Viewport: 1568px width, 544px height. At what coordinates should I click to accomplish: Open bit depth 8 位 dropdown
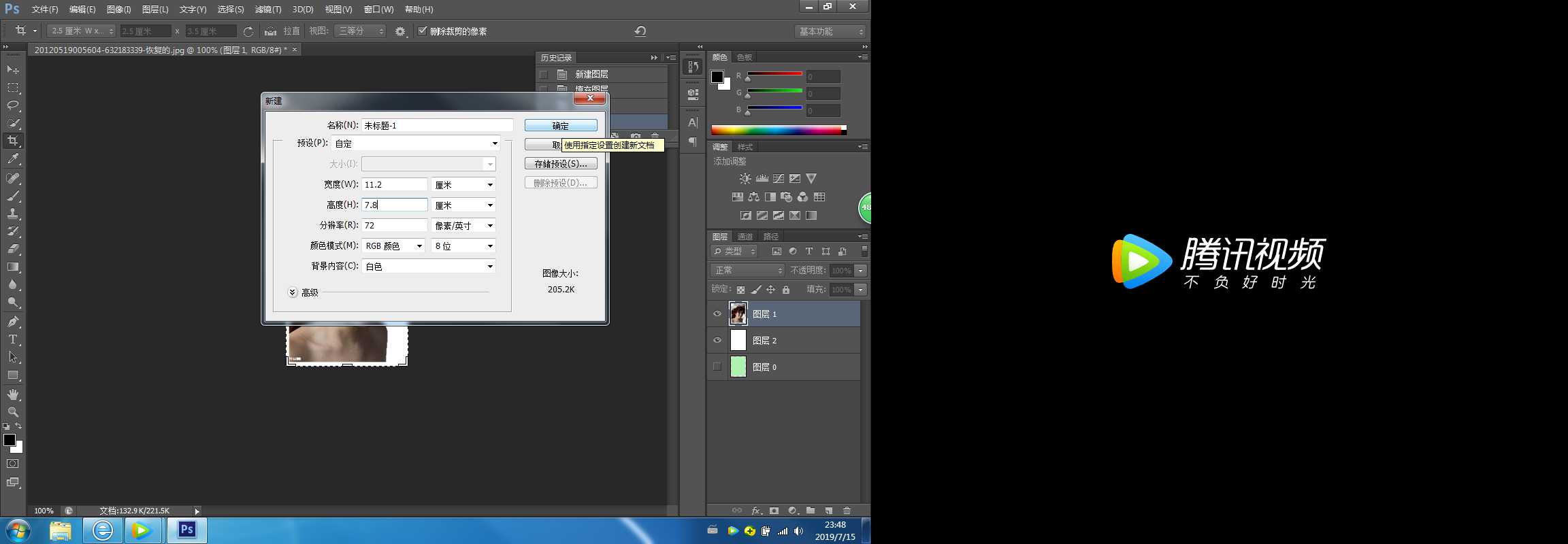[x=463, y=246]
